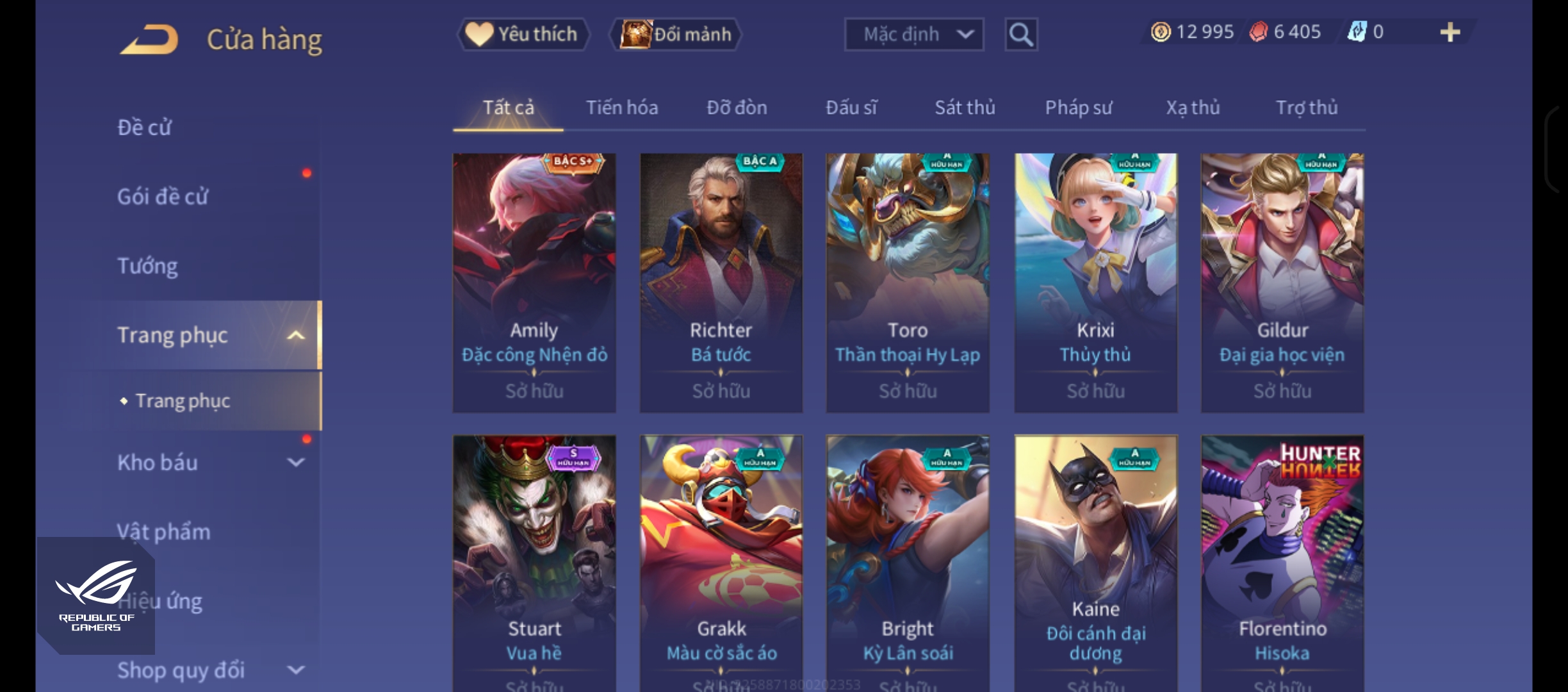Click the red ruby currency icon

[x=1259, y=31]
